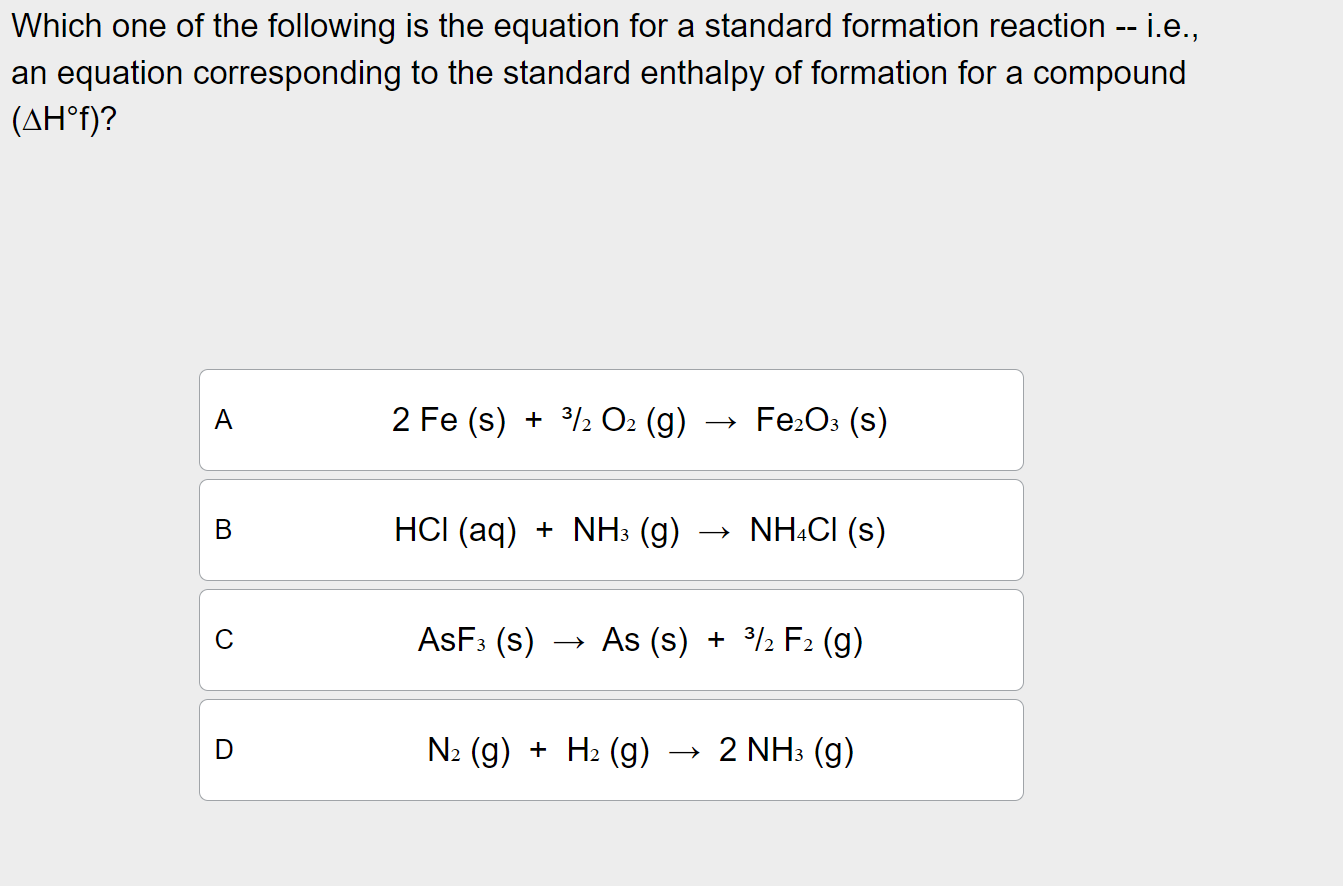Select answer option C

coord(611,639)
